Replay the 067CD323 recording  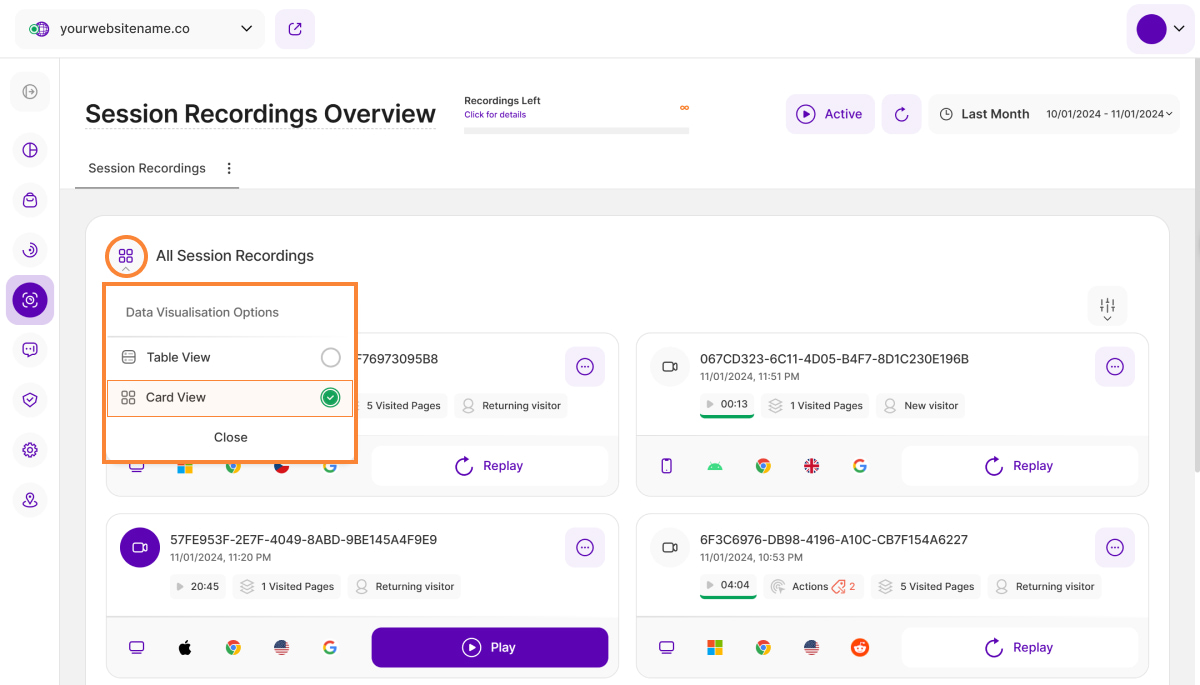click(x=1019, y=466)
